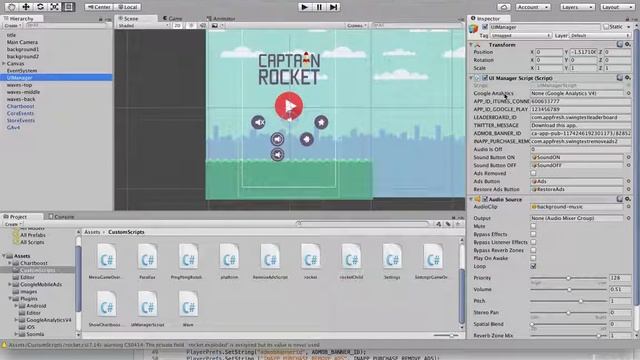Select star button in scene view
The image size is (640, 360).
coord(321,122)
